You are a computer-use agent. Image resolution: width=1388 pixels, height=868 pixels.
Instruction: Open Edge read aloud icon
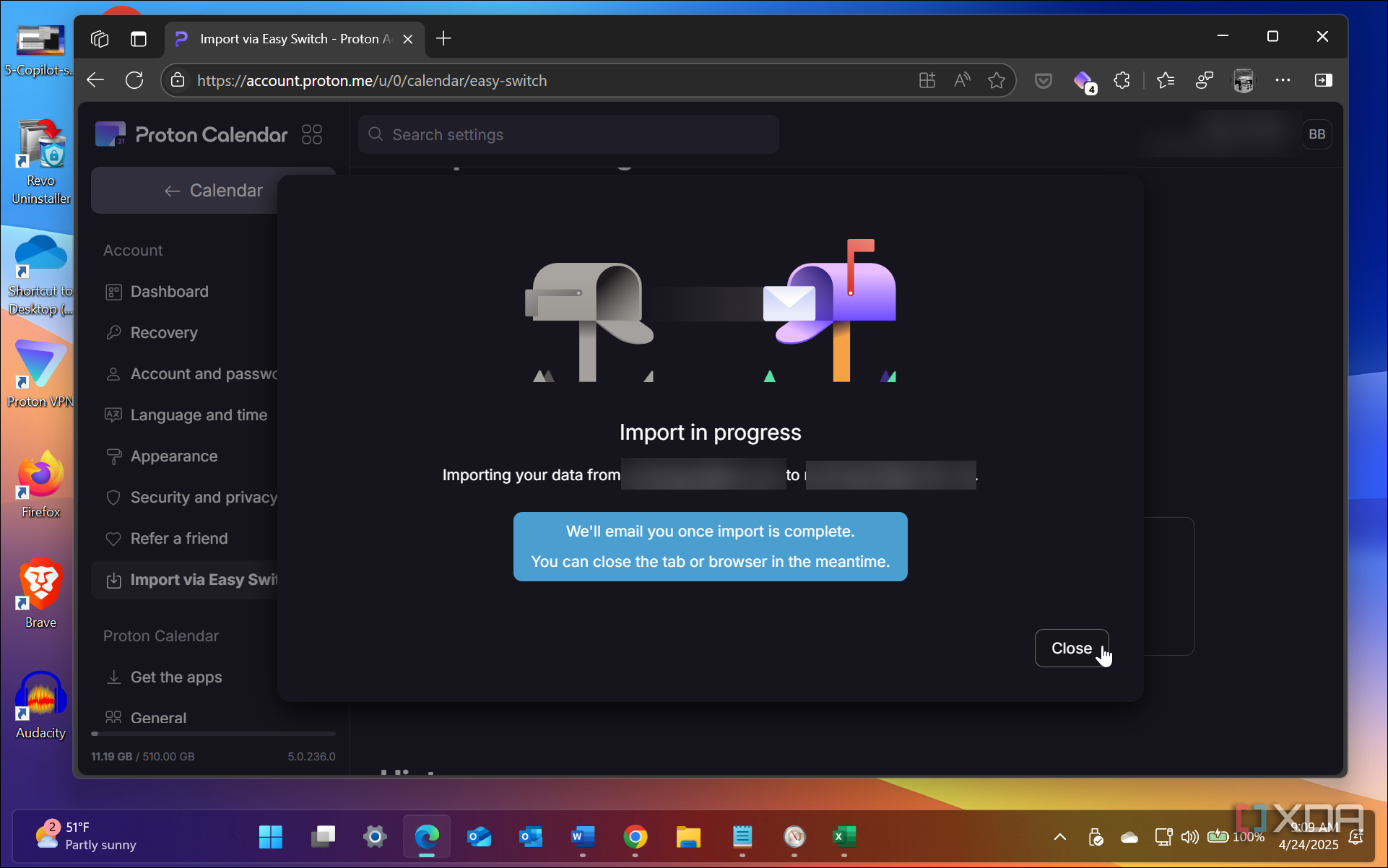coord(962,80)
